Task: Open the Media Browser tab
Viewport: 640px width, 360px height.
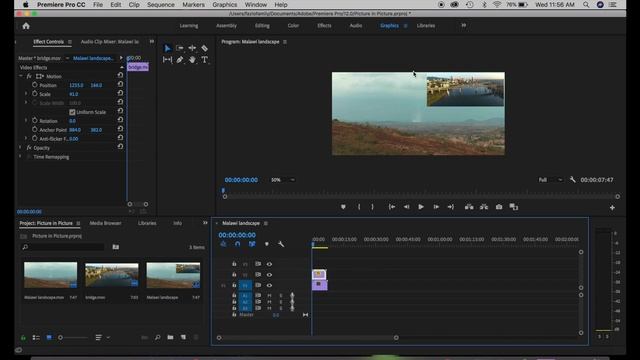Action: click(105, 223)
